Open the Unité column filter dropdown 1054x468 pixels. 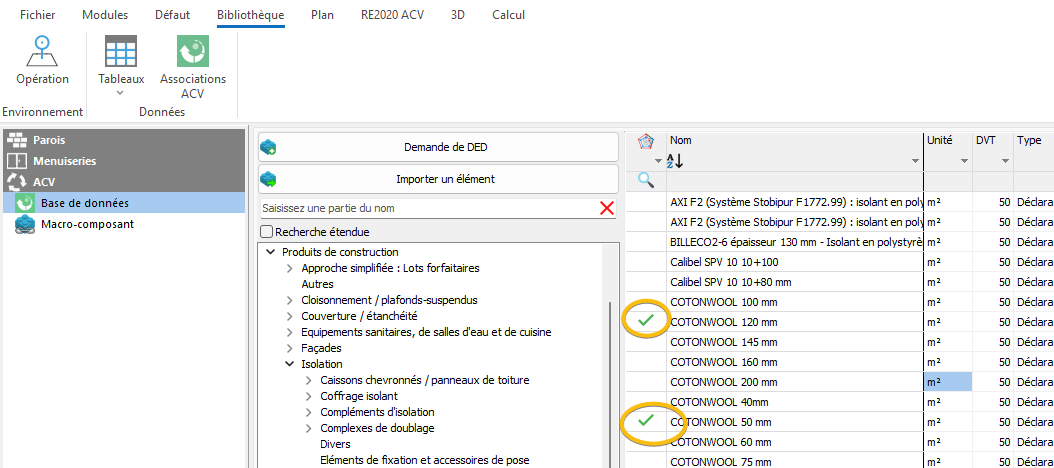(x=965, y=161)
